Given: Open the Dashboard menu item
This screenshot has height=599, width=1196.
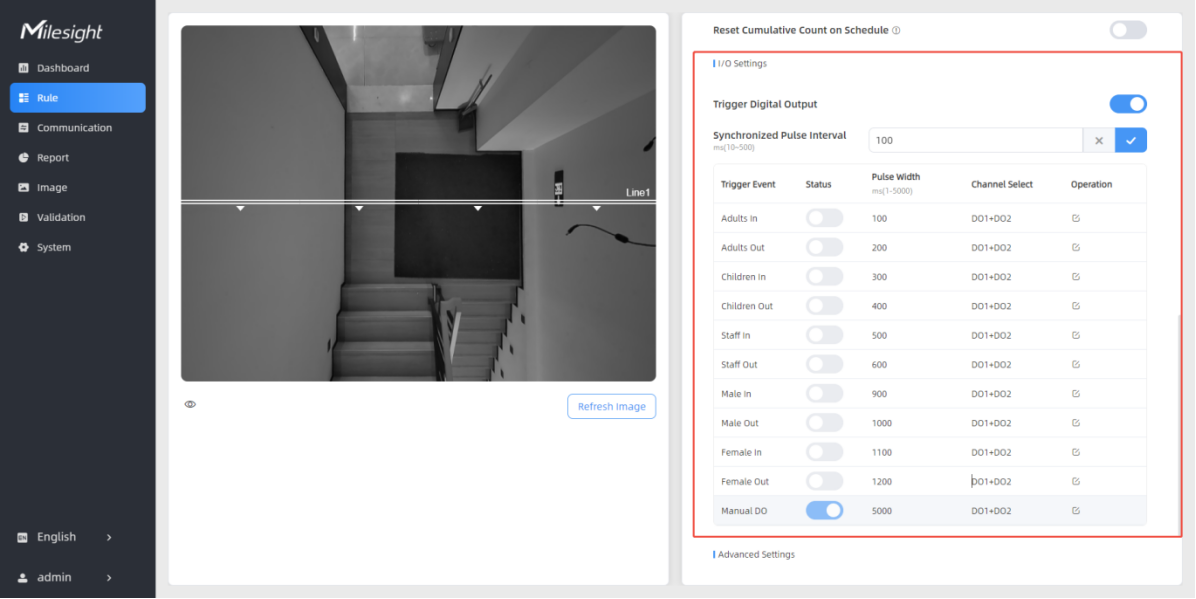Looking at the screenshot, I should [x=63, y=68].
